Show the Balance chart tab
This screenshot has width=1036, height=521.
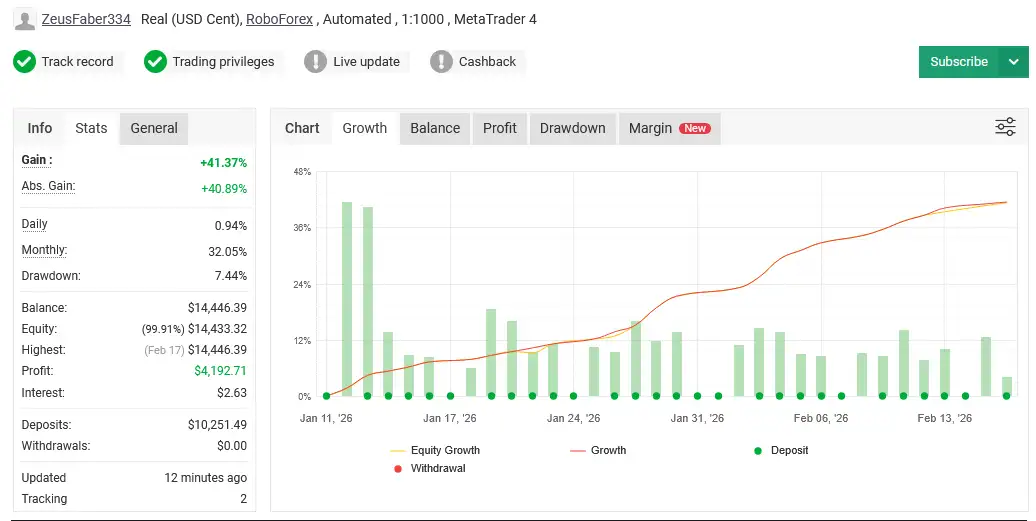[435, 128]
